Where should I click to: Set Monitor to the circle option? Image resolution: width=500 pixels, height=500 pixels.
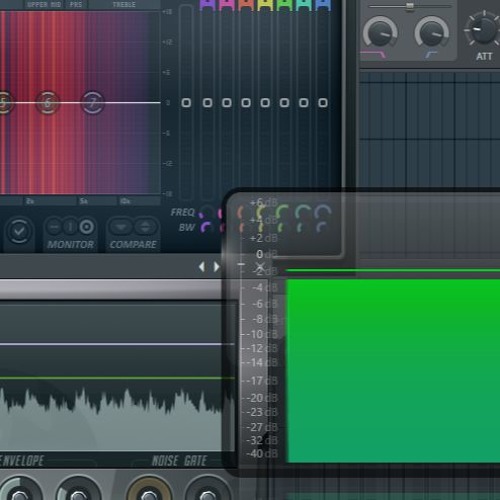tap(87, 227)
